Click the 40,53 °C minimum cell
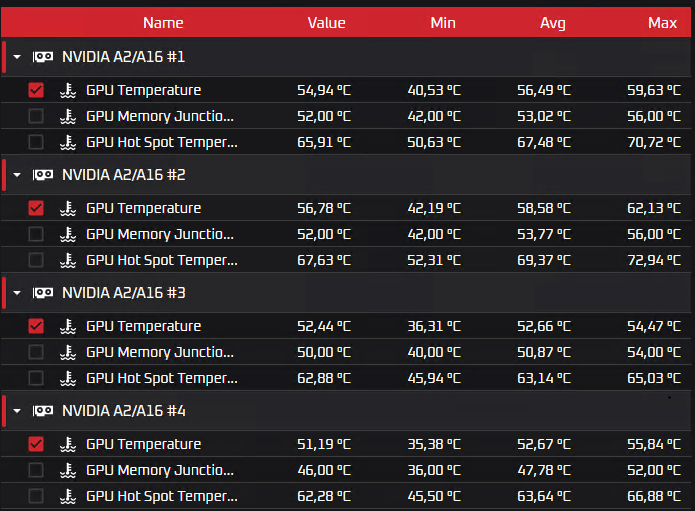The height and width of the screenshot is (511, 695). click(x=434, y=90)
